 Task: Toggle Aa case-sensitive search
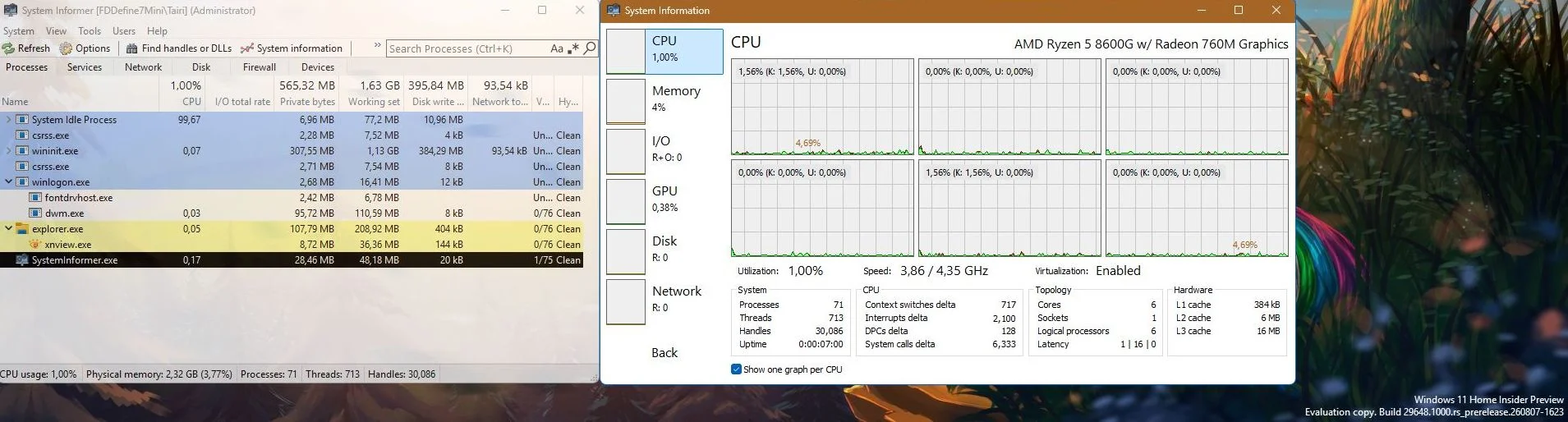pos(557,48)
